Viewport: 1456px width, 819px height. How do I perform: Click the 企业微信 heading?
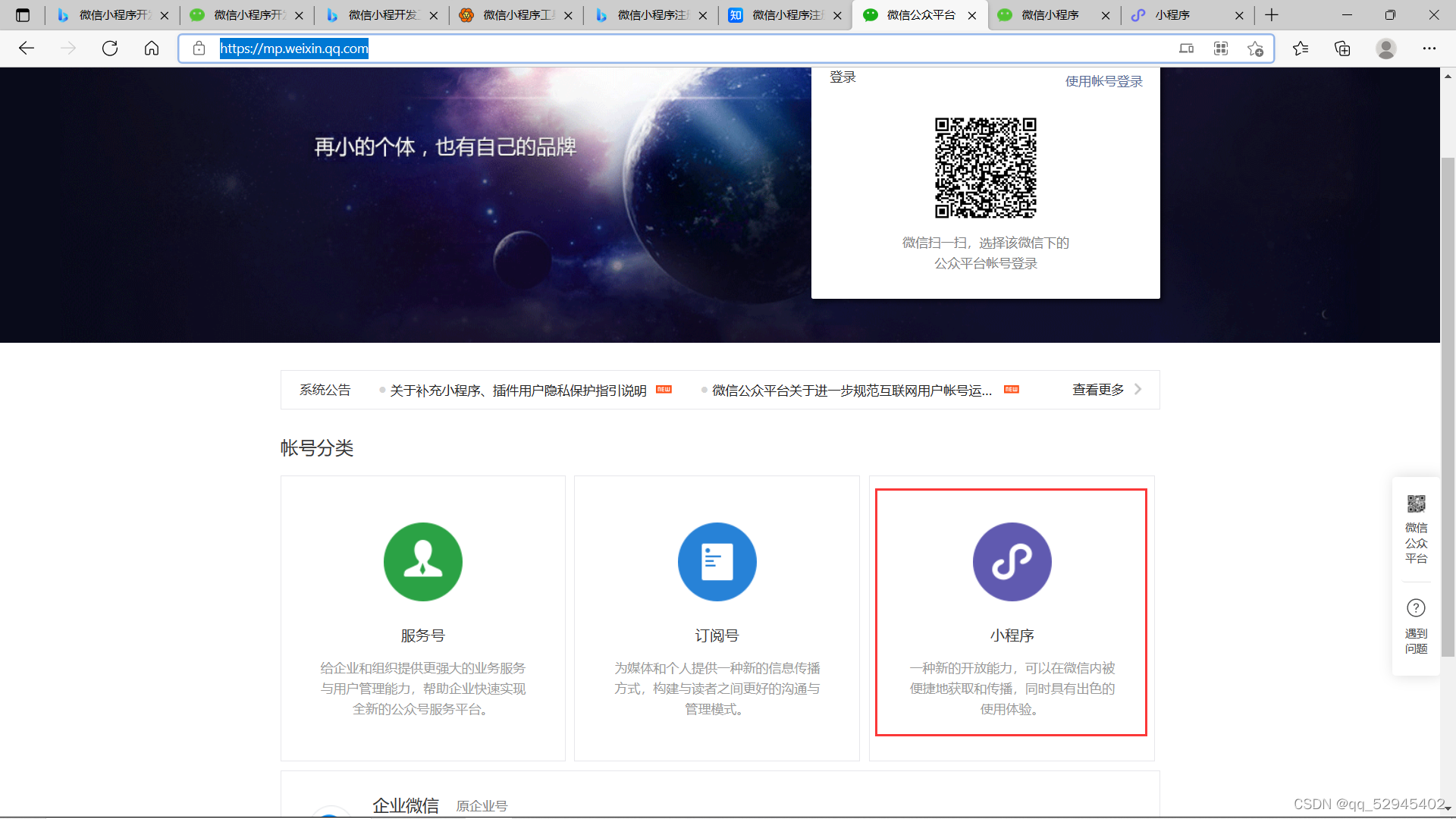(406, 805)
